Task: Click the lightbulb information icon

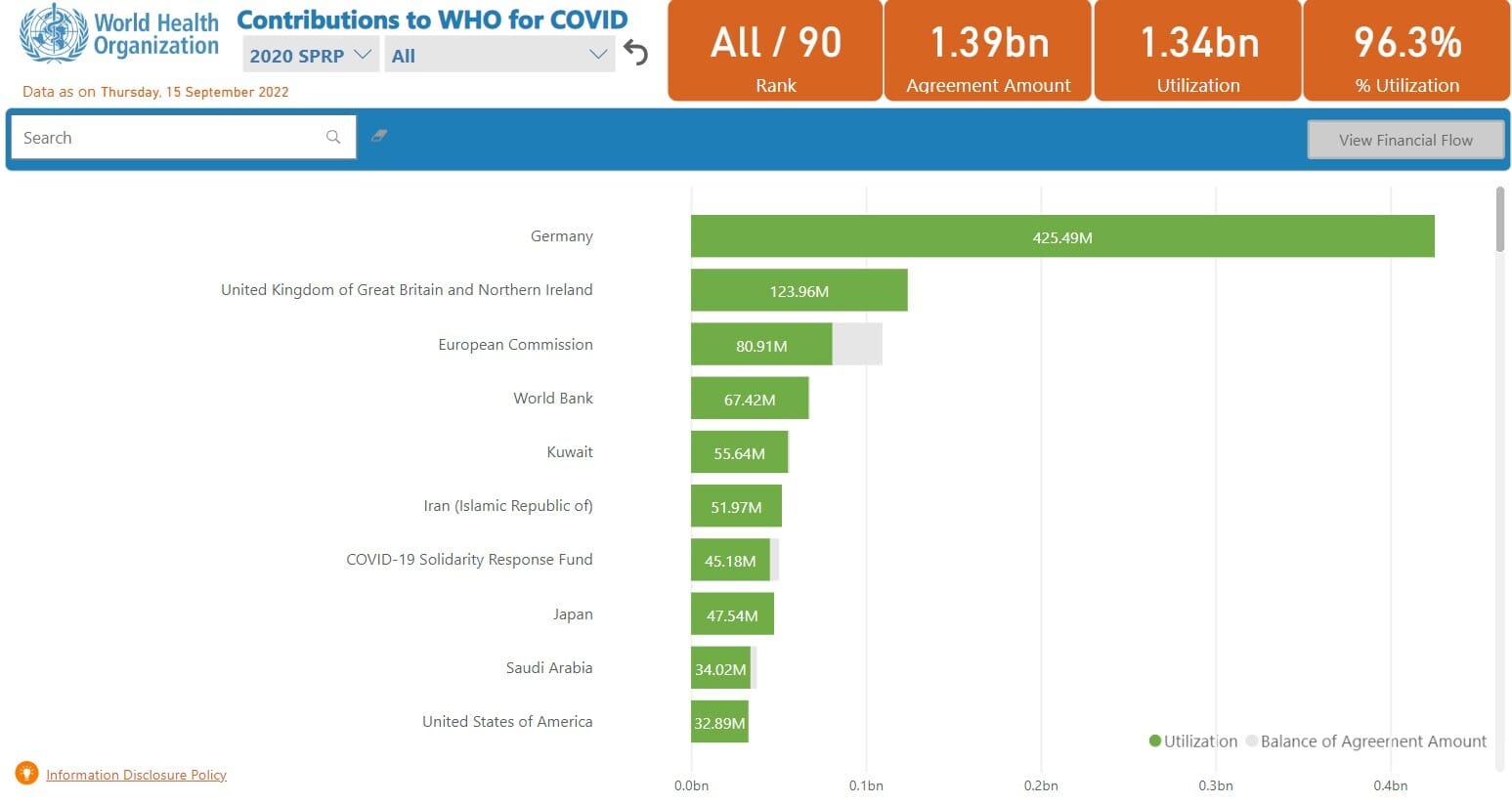Action: pos(26,773)
